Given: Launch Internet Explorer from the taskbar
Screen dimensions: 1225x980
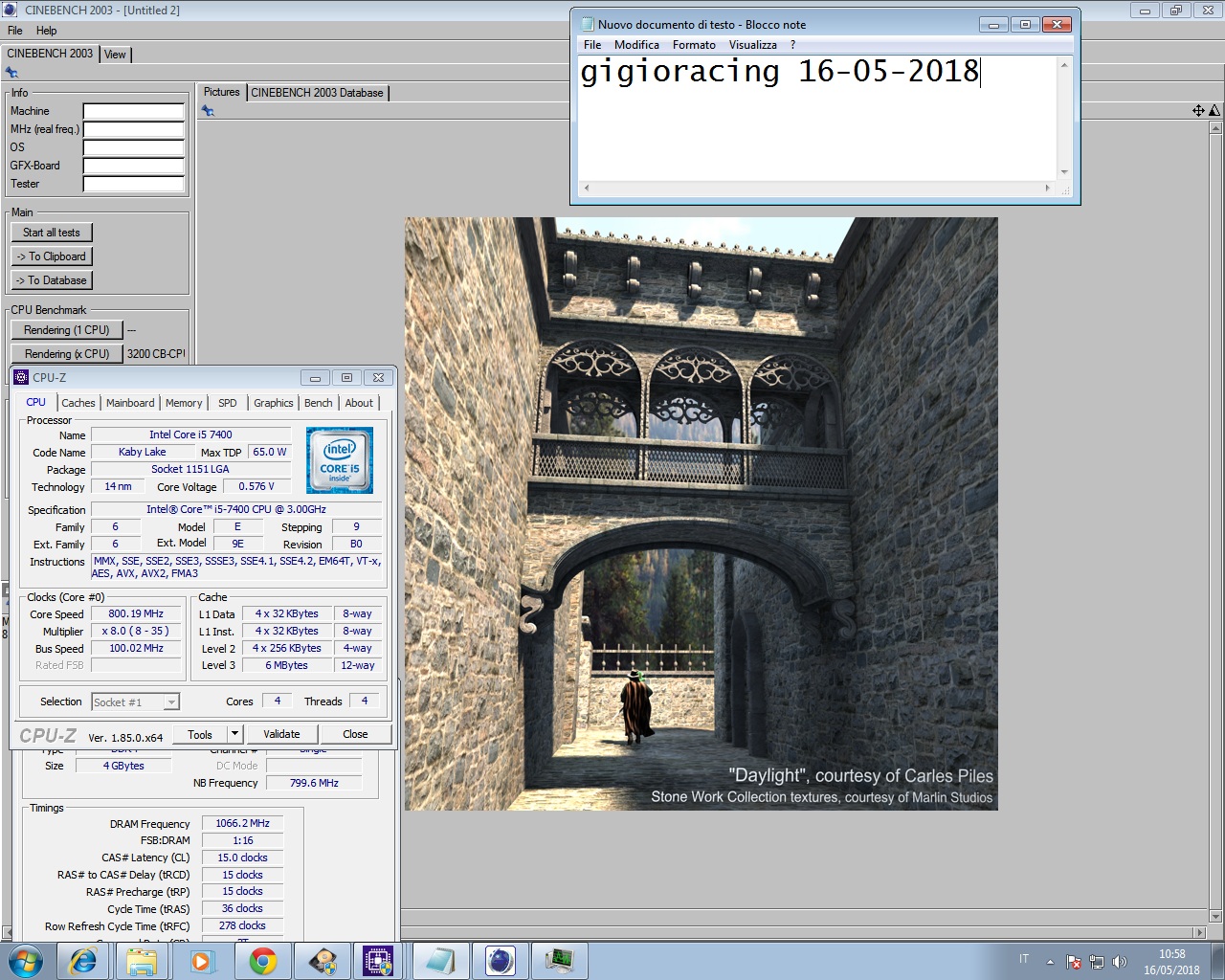Looking at the screenshot, I should tap(83, 961).
